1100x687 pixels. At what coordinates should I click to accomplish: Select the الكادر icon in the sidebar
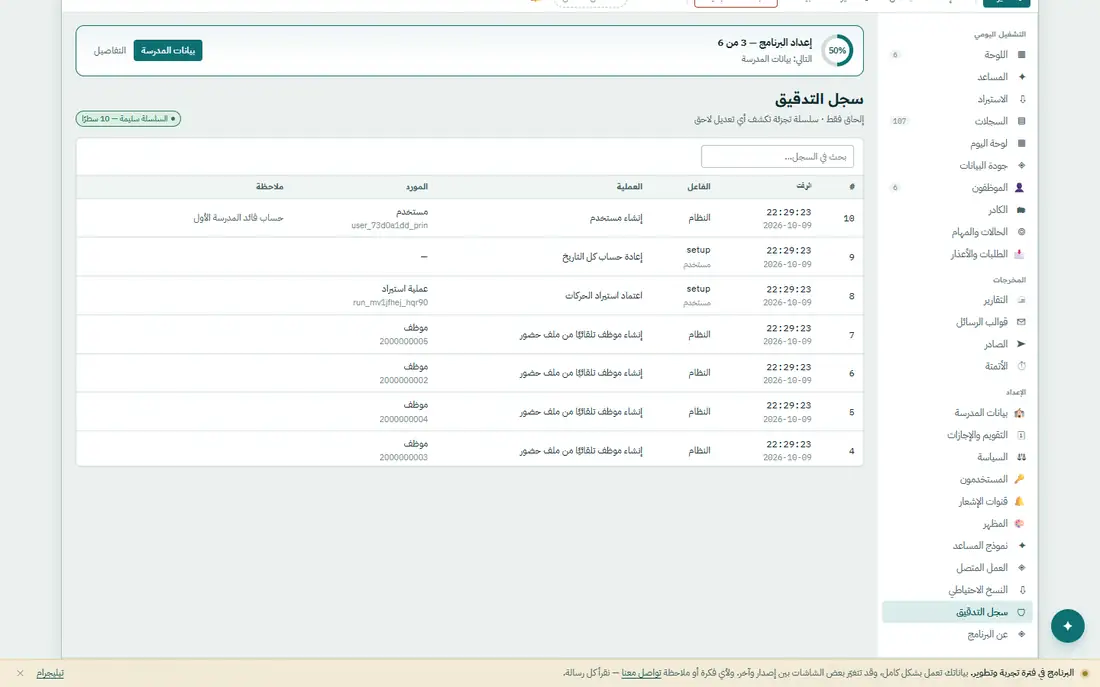[1021, 210]
